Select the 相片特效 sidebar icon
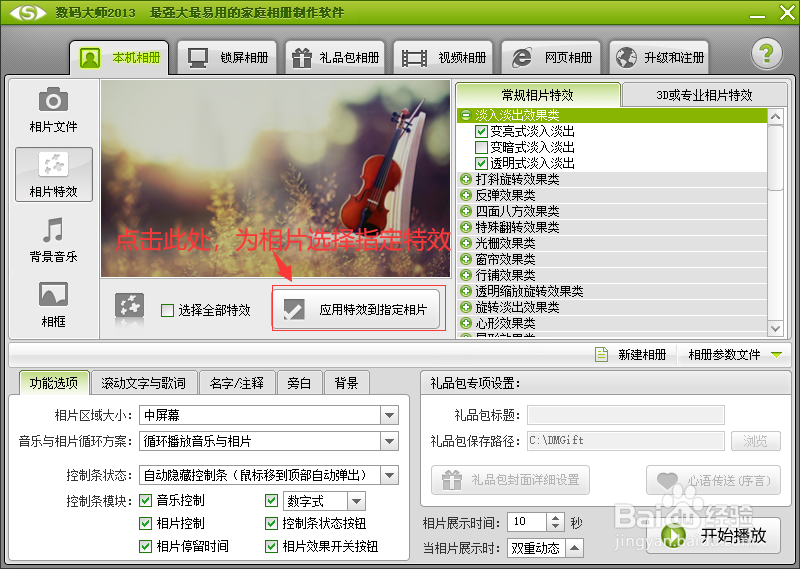 click(x=54, y=175)
